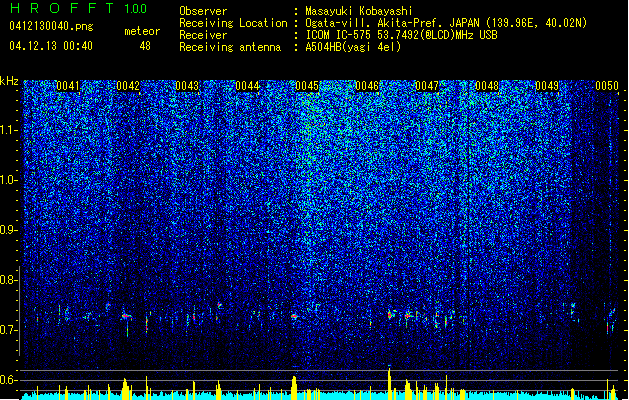
Task: Click time marker 0049
Action: [x=547, y=86]
